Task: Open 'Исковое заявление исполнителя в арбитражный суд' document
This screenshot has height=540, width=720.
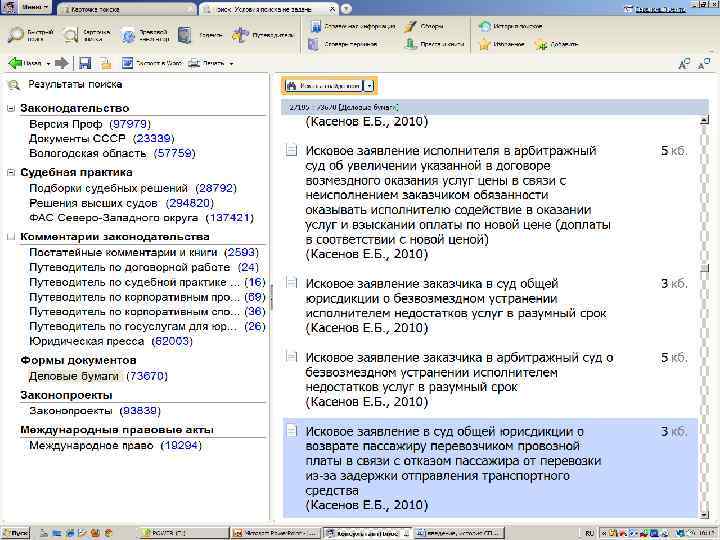Action: point(458,202)
